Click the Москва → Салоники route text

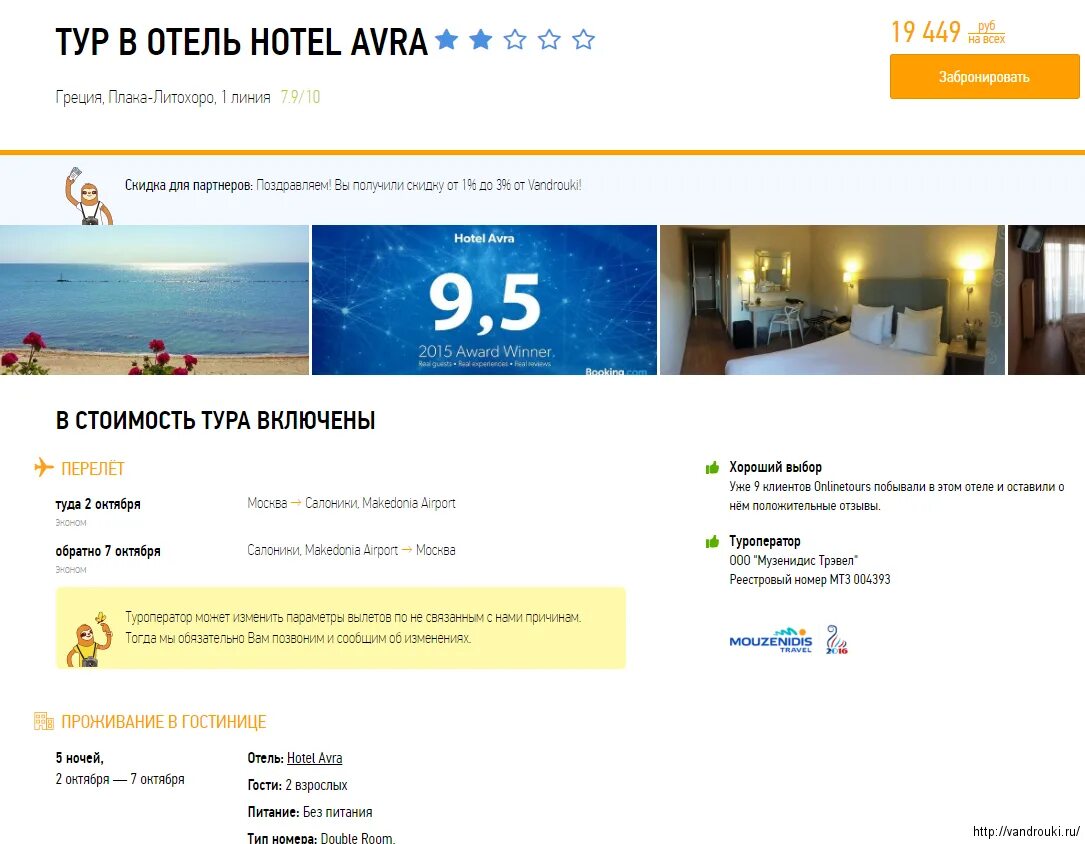click(x=352, y=503)
